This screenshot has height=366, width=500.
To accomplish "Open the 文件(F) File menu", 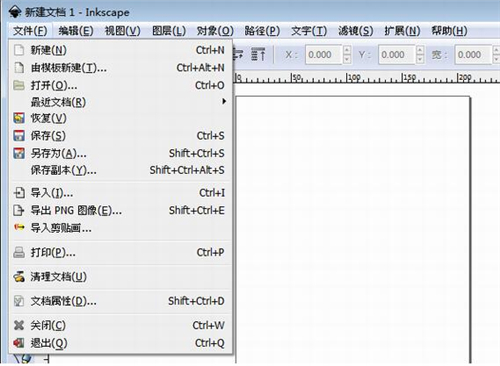I will click(30, 31).
